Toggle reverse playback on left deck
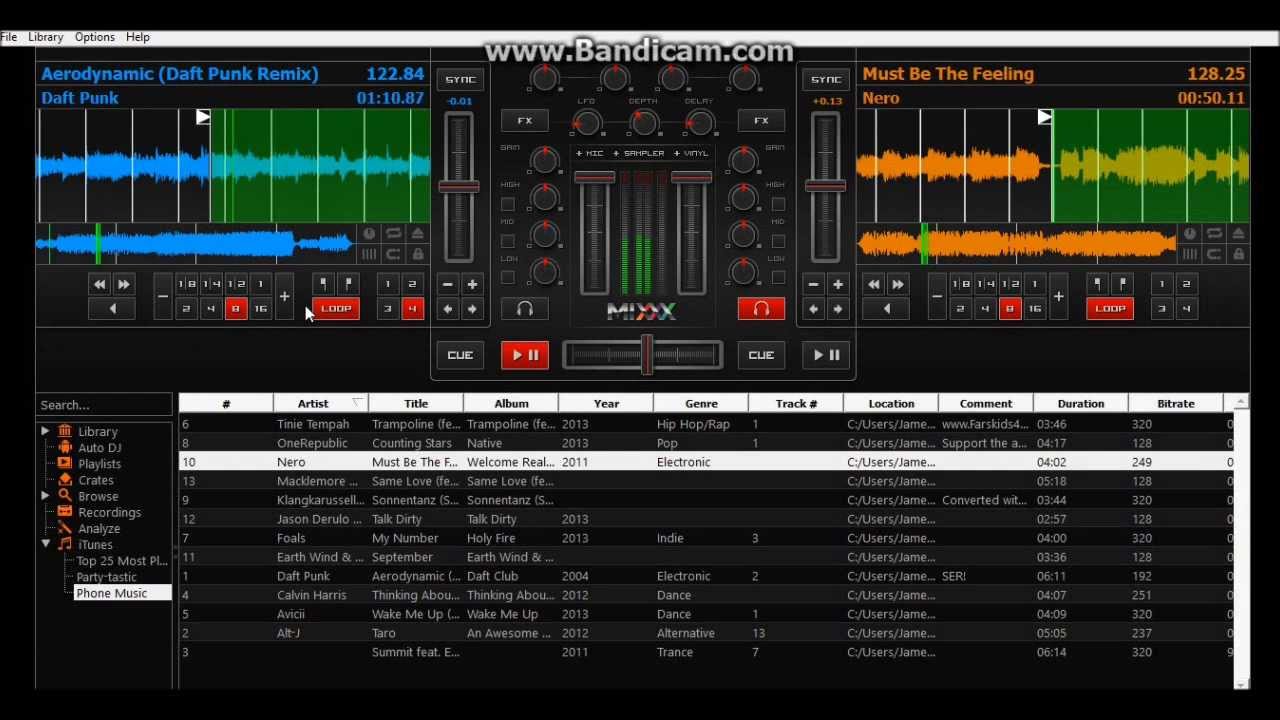Image resolution: width=1280 pixels, height=720 pixels. pos(112,309)
